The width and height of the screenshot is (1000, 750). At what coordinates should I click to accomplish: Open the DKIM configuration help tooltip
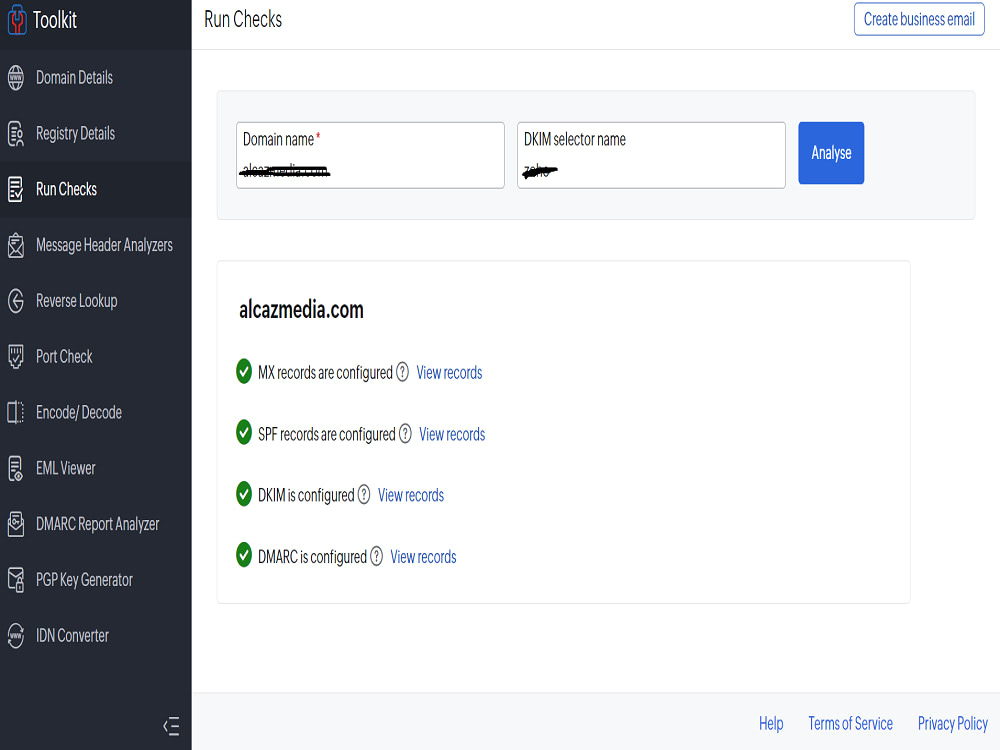point(364,495)
